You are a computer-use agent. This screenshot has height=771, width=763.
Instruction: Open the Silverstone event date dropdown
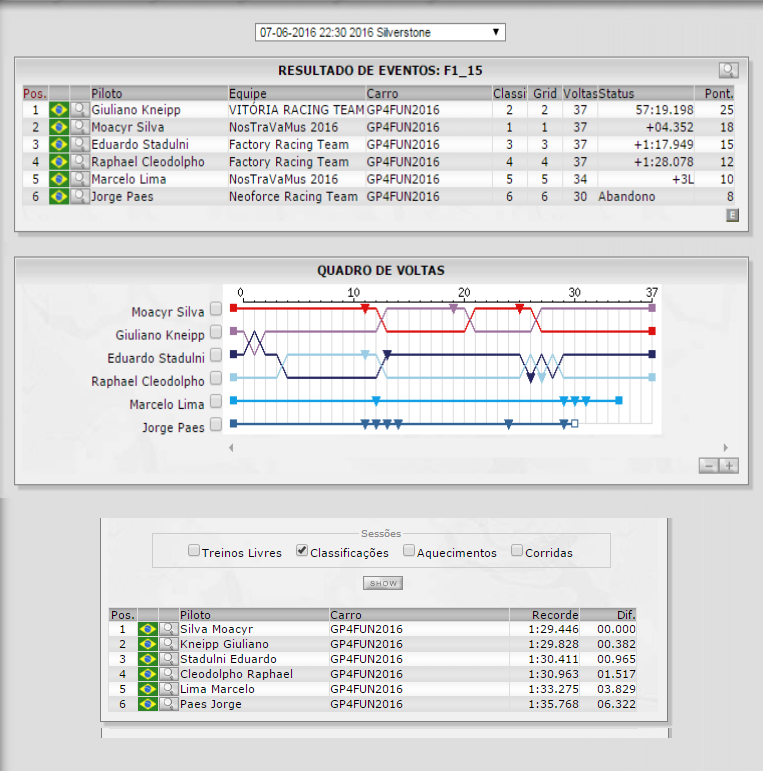(x=380, y=33)
